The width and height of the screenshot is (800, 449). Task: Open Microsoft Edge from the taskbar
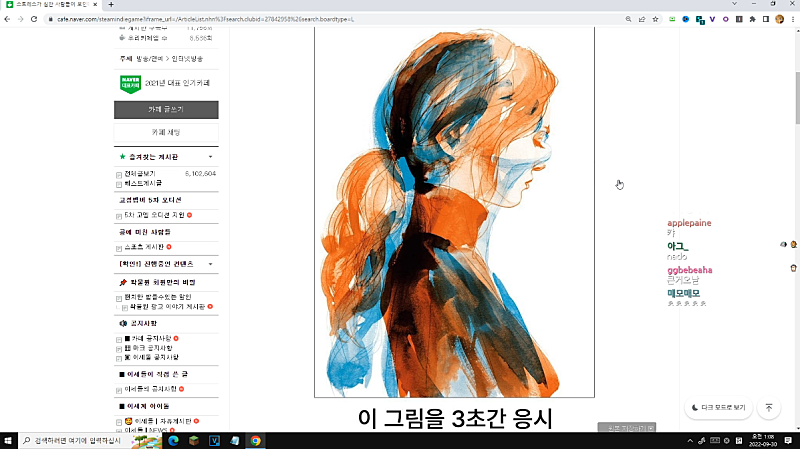tap(173, 440)
